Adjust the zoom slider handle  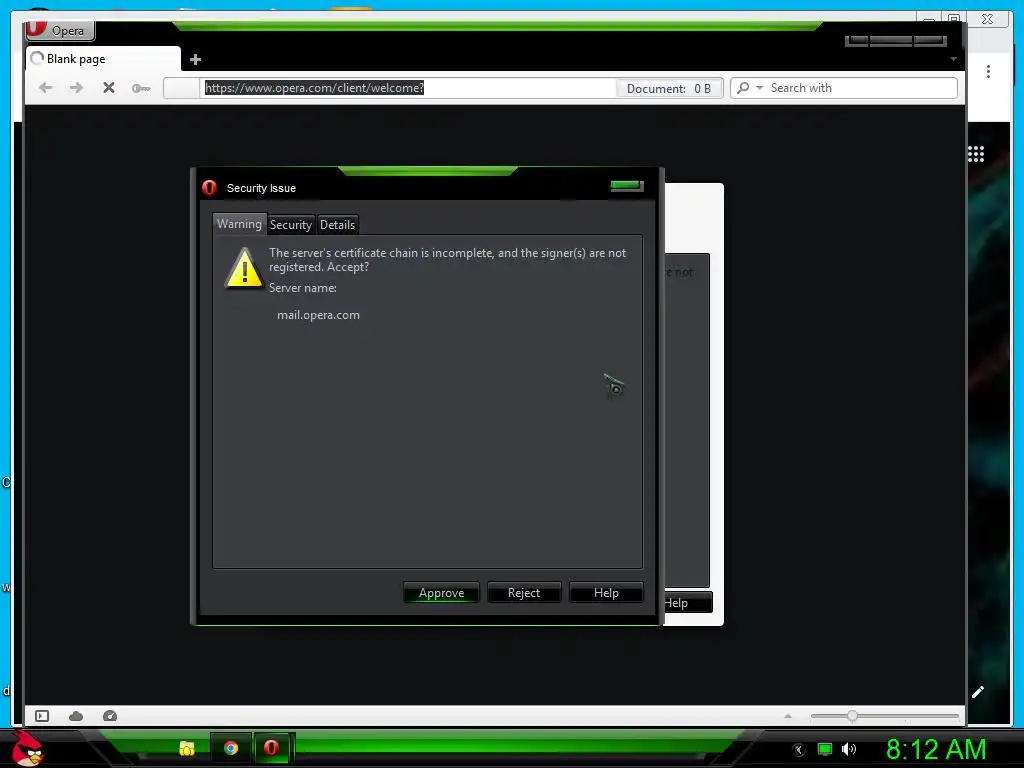coord(852,716)
